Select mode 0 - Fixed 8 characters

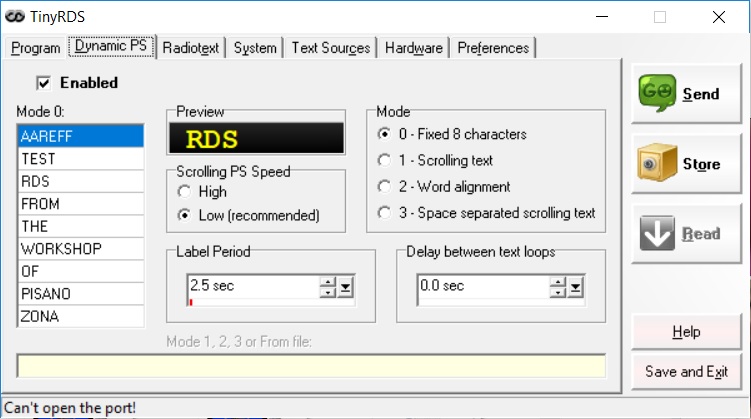pyautogui.click(x=384, y=134)
